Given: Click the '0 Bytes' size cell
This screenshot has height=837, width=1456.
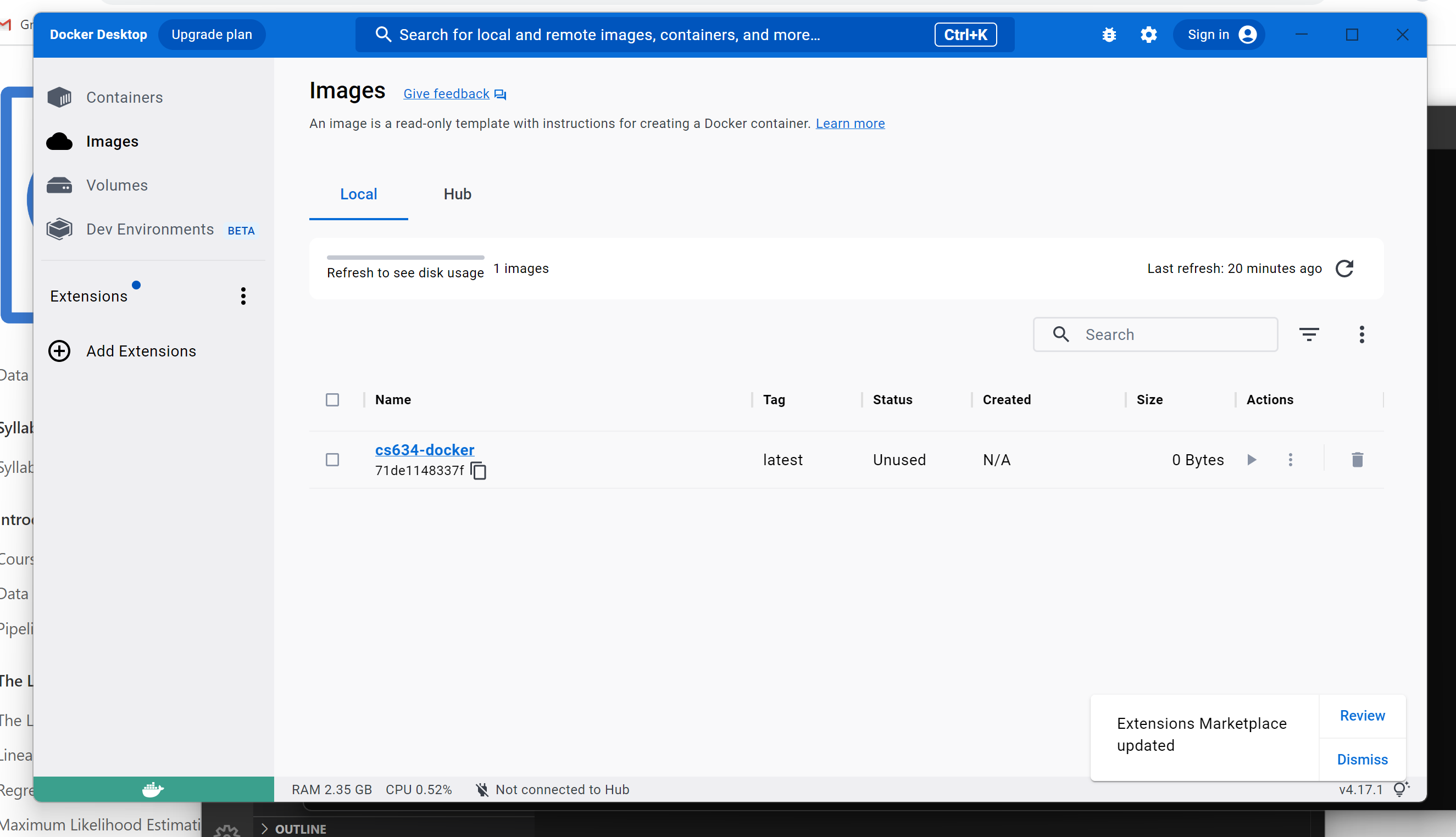Looking at the screenshot, I should [x=1197, y=459].
